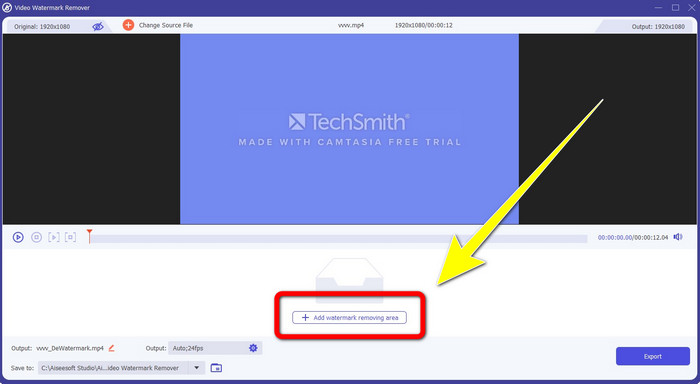
Task: Expand the Save to path dropdown
Action: pos(196,368)
